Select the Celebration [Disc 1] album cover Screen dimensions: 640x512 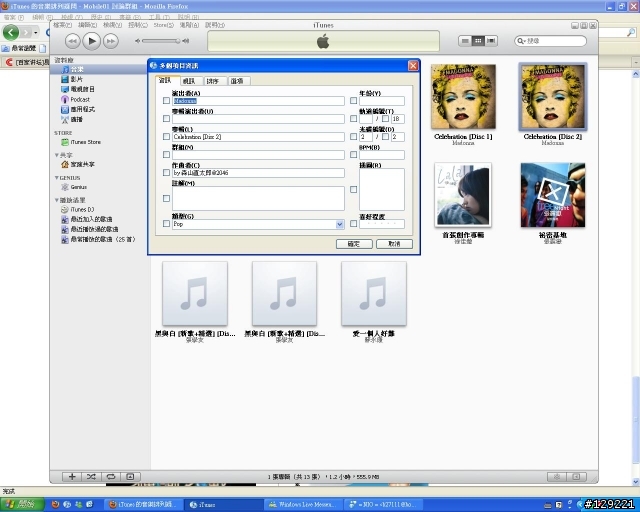(x=463, y=97)
